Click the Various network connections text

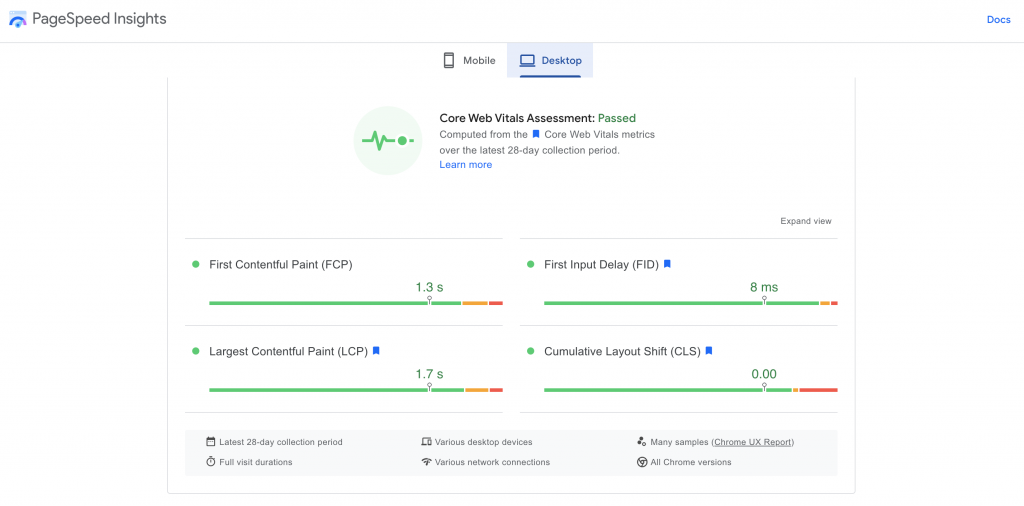point(492,462)
